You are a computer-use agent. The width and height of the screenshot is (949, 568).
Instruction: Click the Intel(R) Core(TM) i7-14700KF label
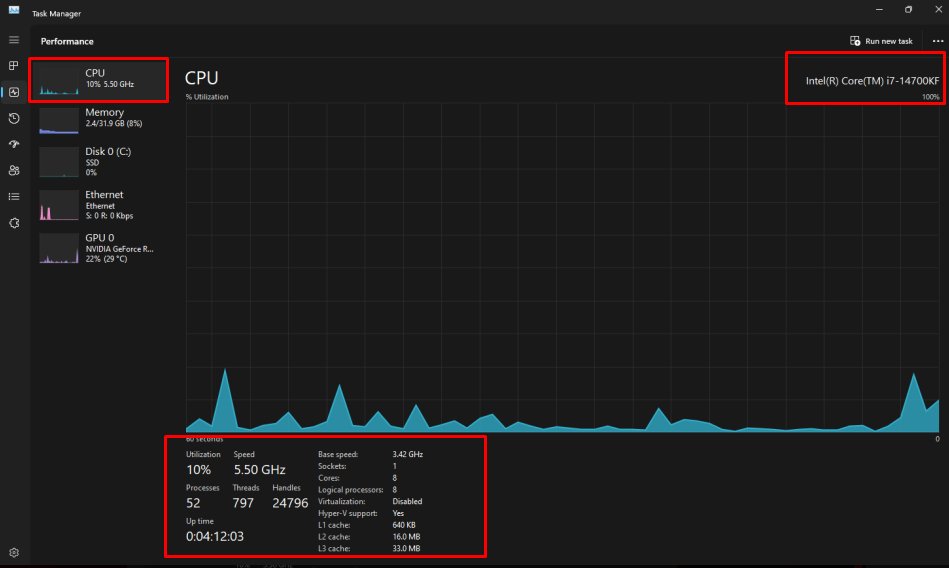point(872,81)
